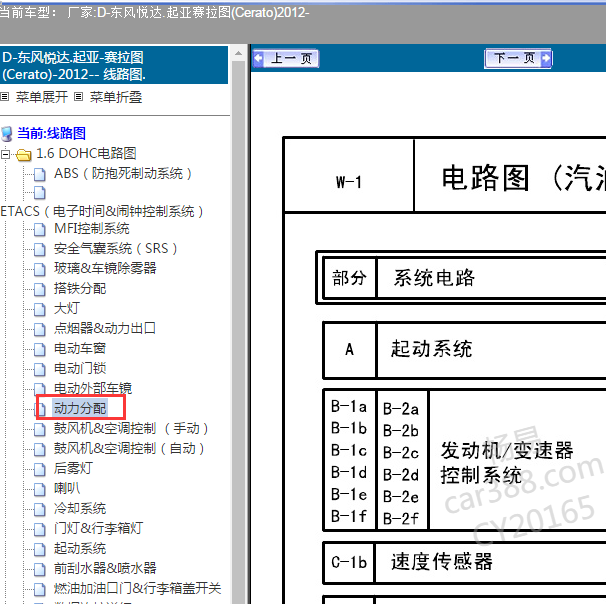Click the 菜单折叠 square icon

(x=78, y=97)
